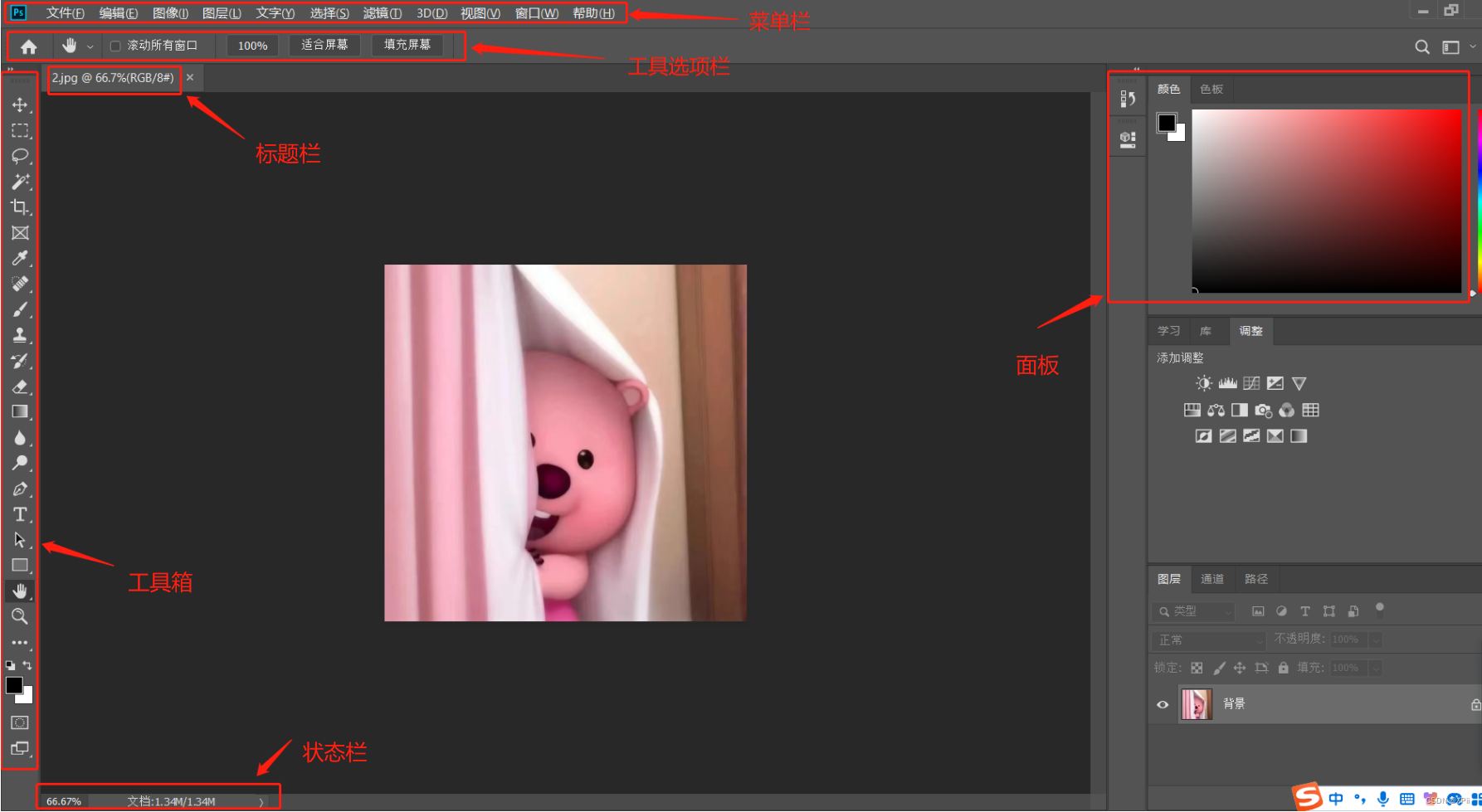1482x812 pixels.
Task: Select the Clone Stamp tool
Action: click(20, 335)
